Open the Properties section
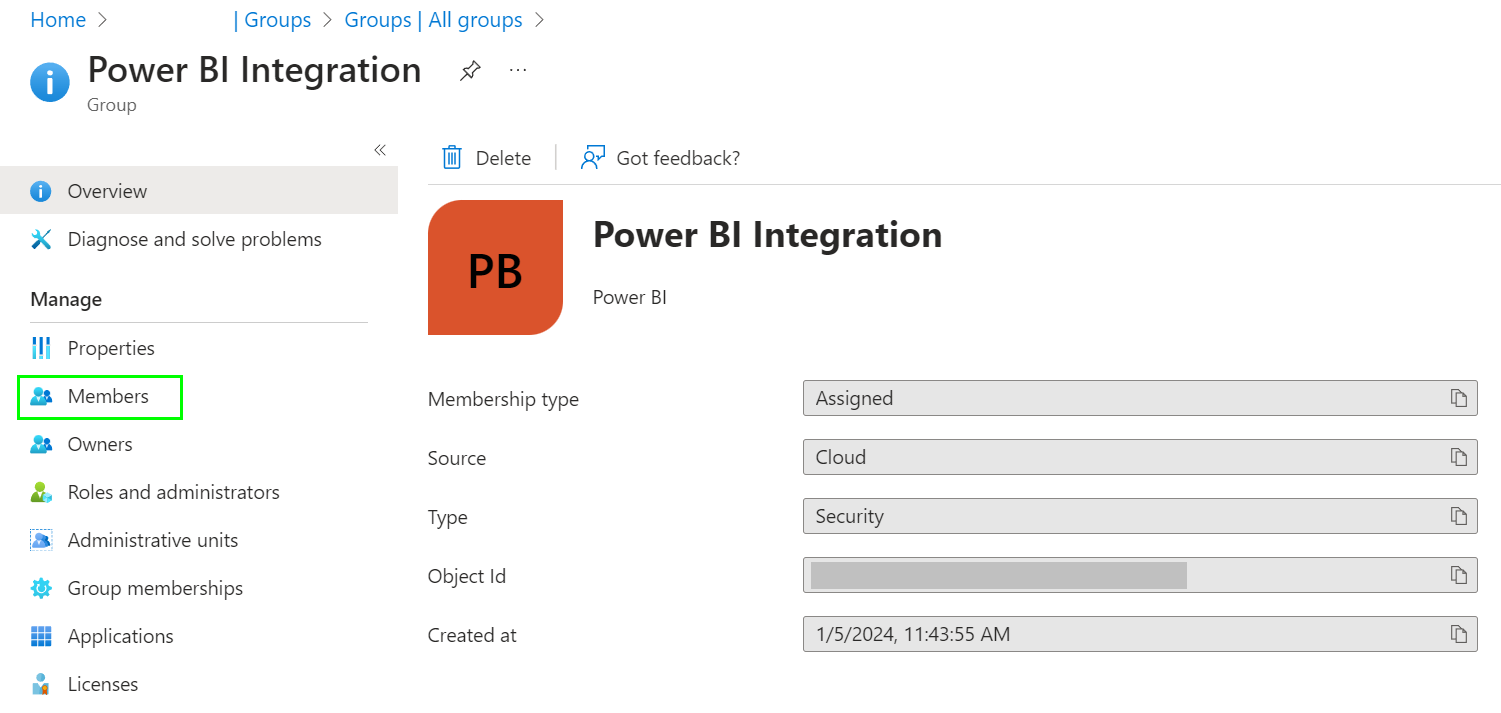The image size is (1501, 713). 111,347
